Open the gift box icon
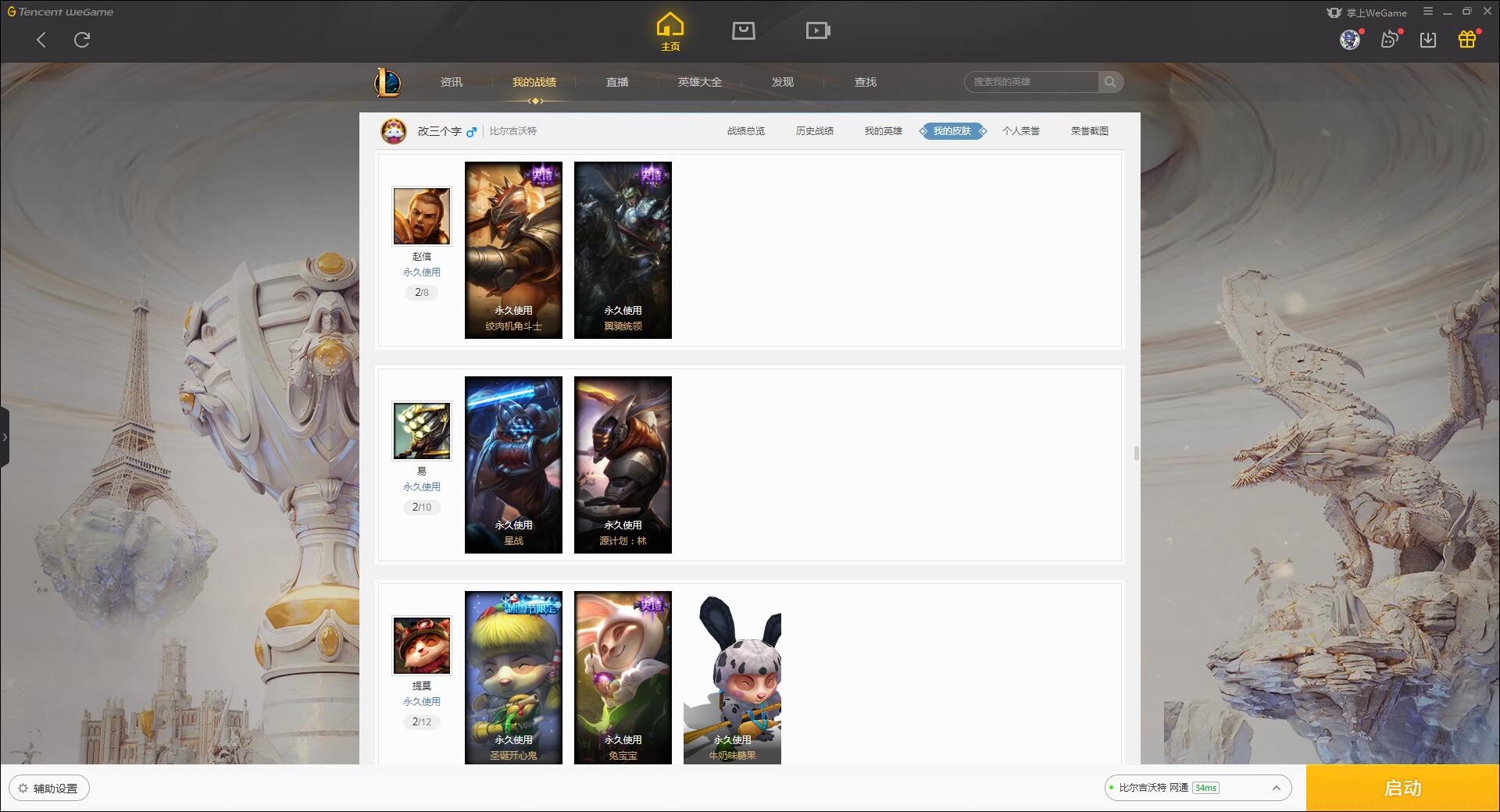1500x812 pixels. 1467,40
